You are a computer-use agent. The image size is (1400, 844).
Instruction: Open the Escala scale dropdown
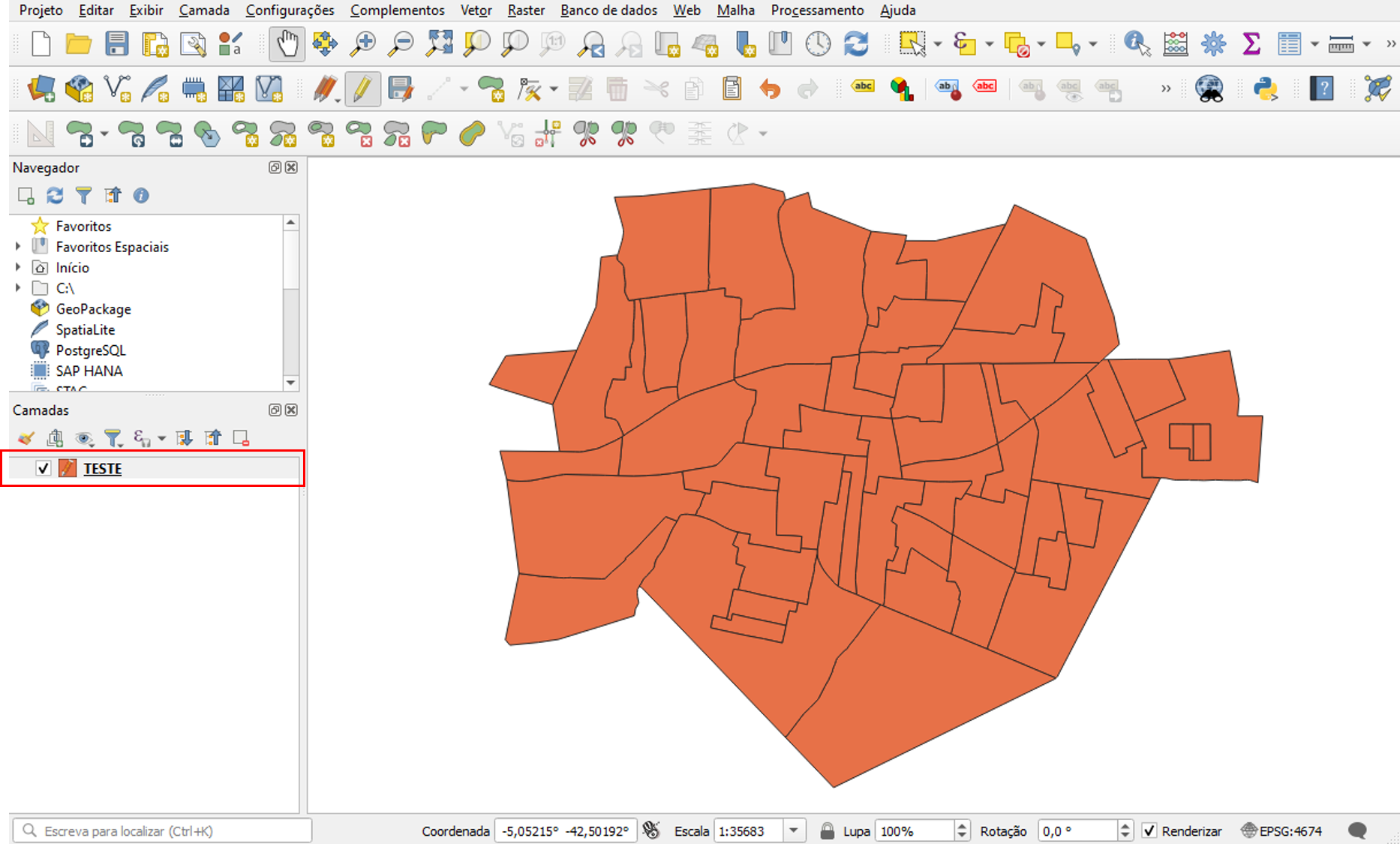794,830
